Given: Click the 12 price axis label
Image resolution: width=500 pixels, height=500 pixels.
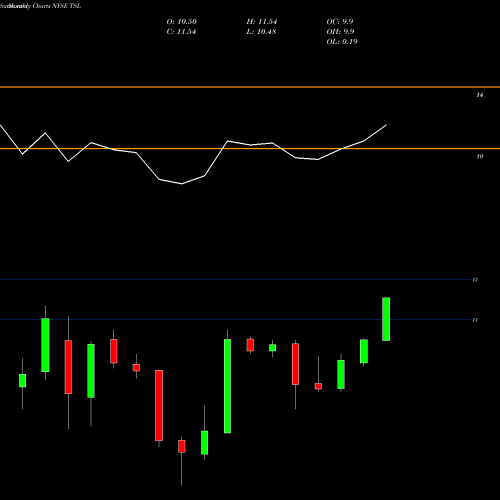Looking at the screenshot, I should tap(475, 280).
